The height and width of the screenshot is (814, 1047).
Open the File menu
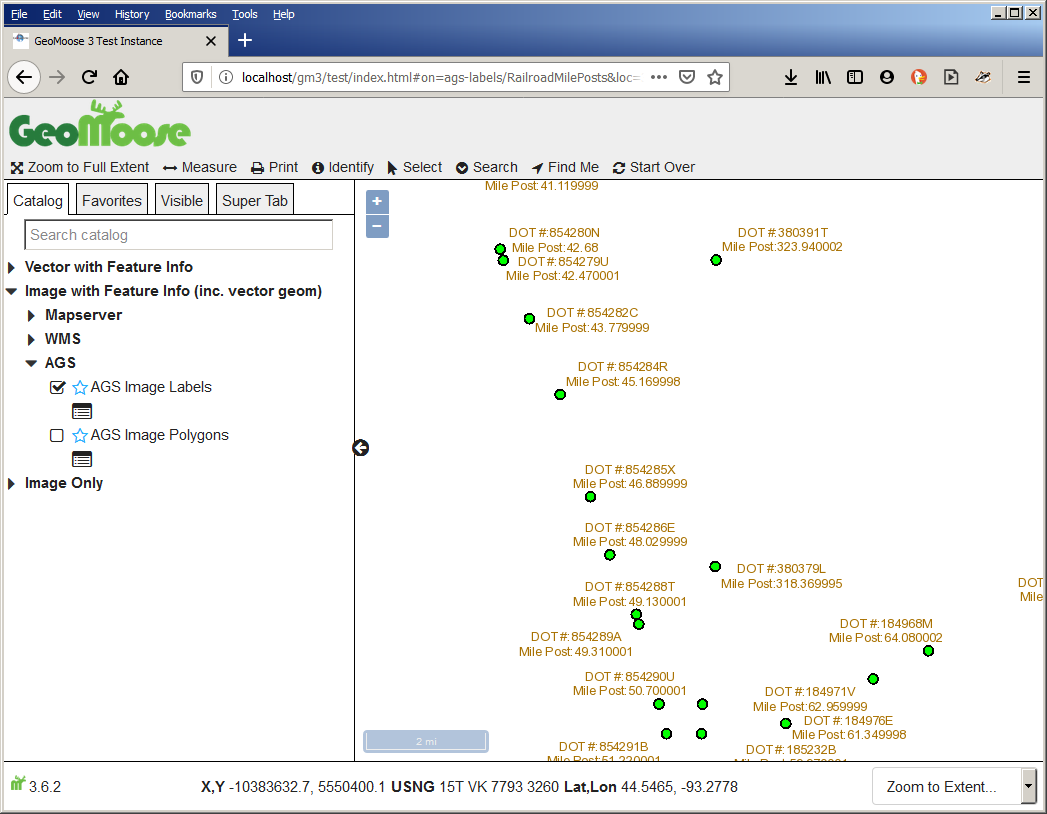[19, 14]
